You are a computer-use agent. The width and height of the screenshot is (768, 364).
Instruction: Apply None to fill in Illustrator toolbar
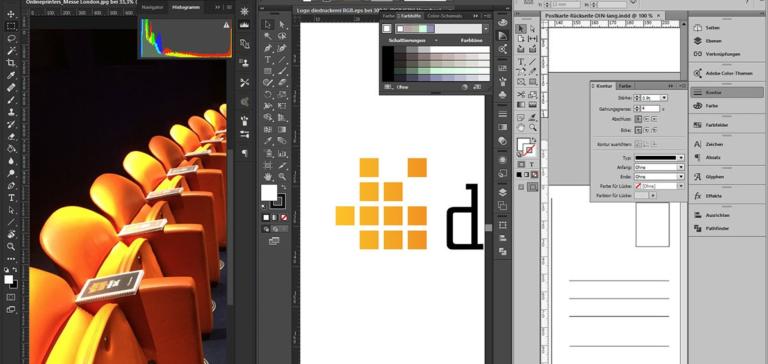pos(284,218)
